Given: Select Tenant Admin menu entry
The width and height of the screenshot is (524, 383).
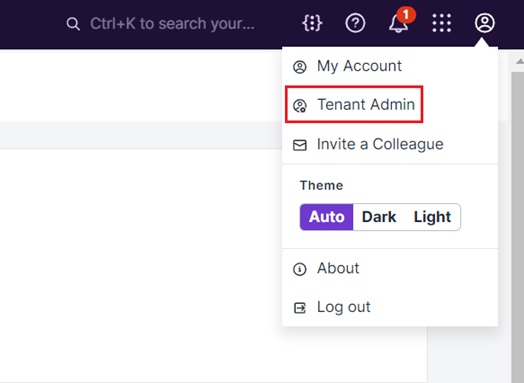Looking at the screenshot, I should coord(390,105).
